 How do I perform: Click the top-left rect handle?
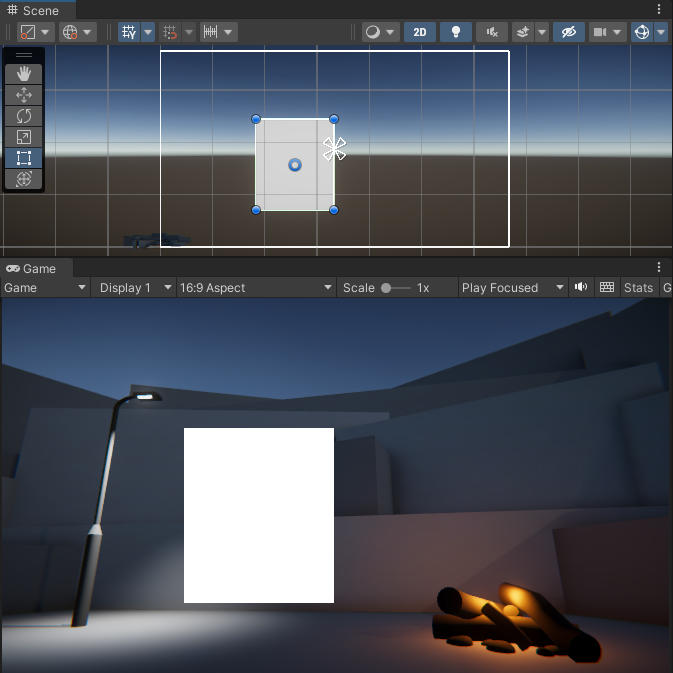(256, 119)
